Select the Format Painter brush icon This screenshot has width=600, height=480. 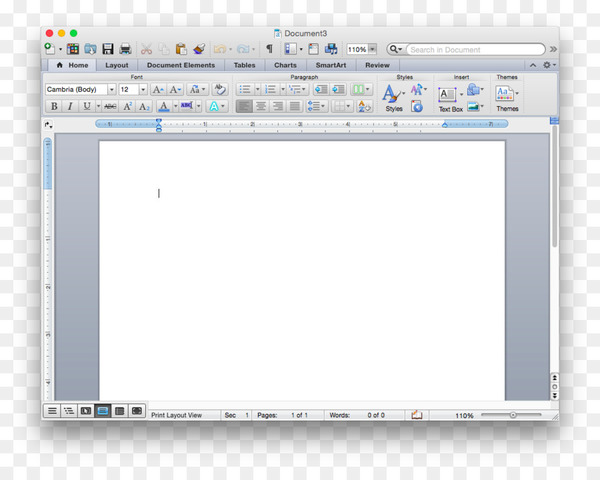pyautogui.click(x=199, y=49)
